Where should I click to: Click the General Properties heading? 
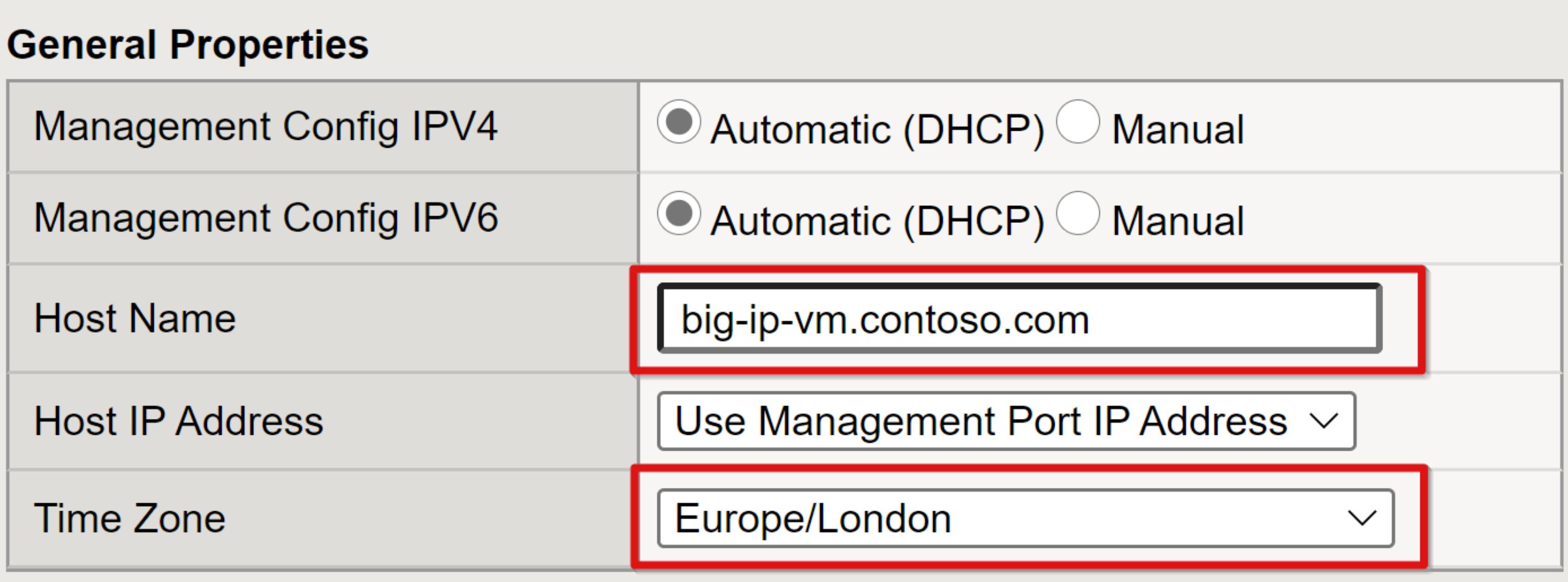tap(188, 45)
